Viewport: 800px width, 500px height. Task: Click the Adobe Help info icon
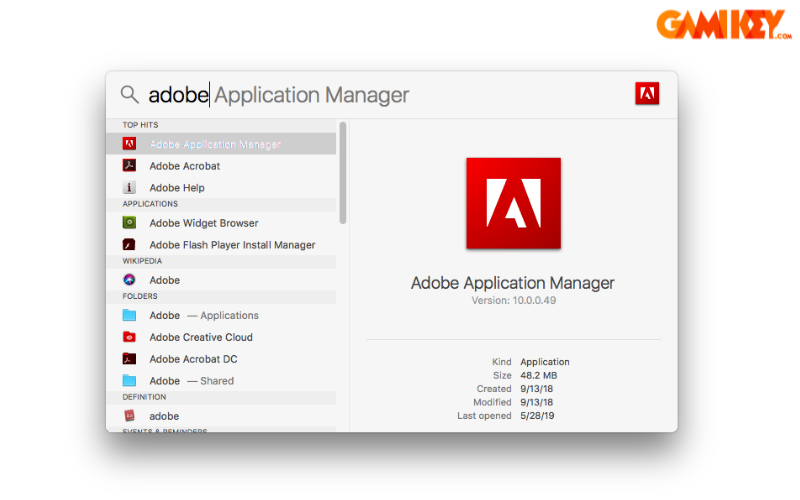tap(129, 187)
